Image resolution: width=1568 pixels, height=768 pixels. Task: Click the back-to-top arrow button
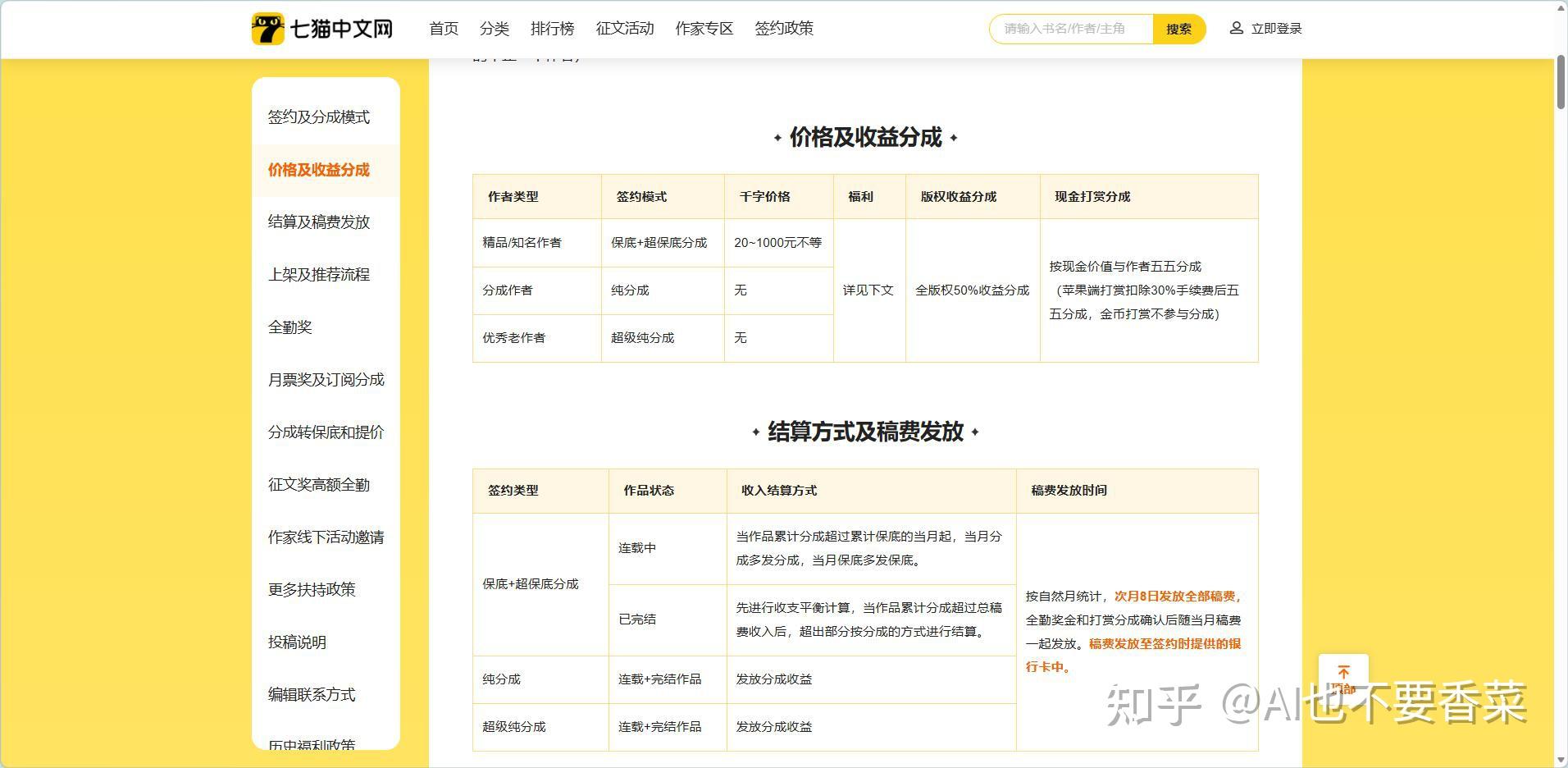tap(1343, 679)
